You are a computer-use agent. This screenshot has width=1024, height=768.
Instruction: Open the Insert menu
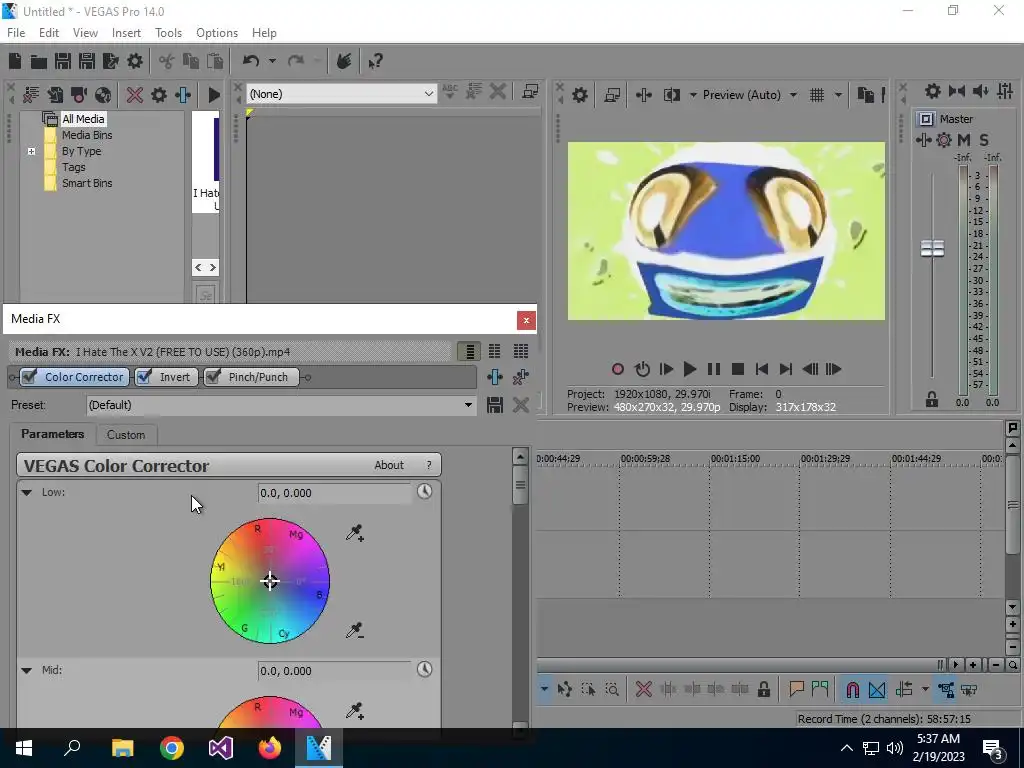click(126, 33)
